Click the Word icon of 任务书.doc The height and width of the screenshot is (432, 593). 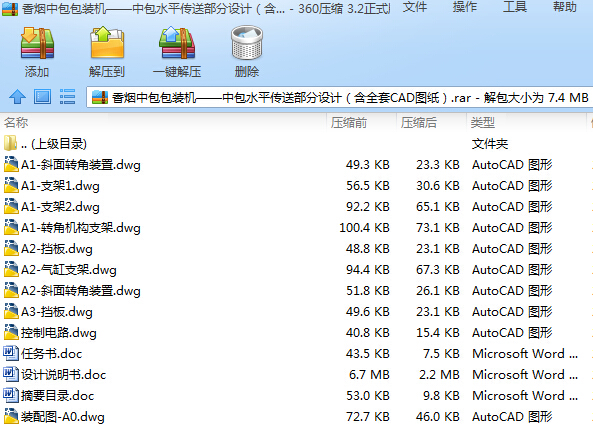click(11, 353)
